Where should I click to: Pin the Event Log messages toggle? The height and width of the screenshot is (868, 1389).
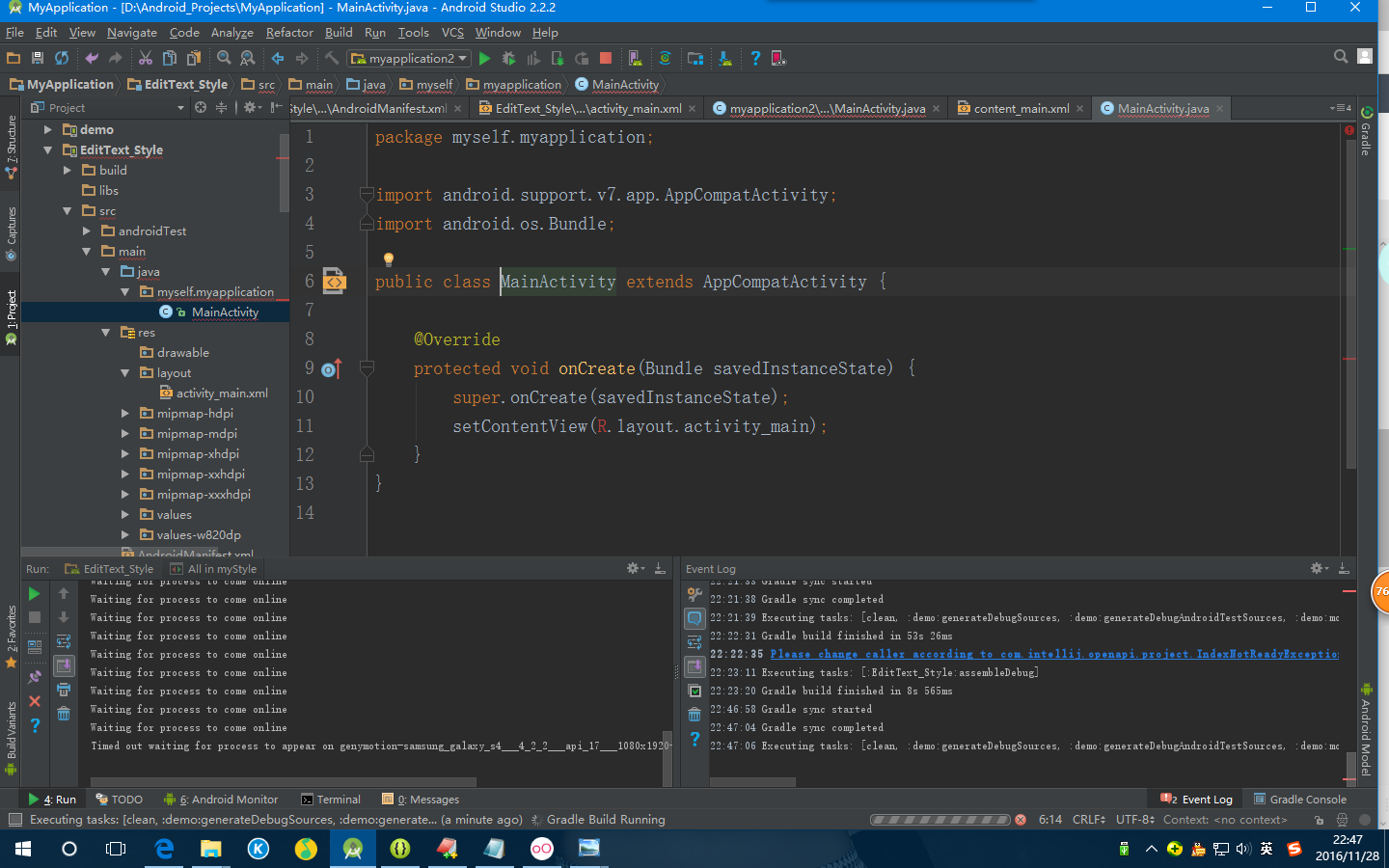click(x=695, y=618)
